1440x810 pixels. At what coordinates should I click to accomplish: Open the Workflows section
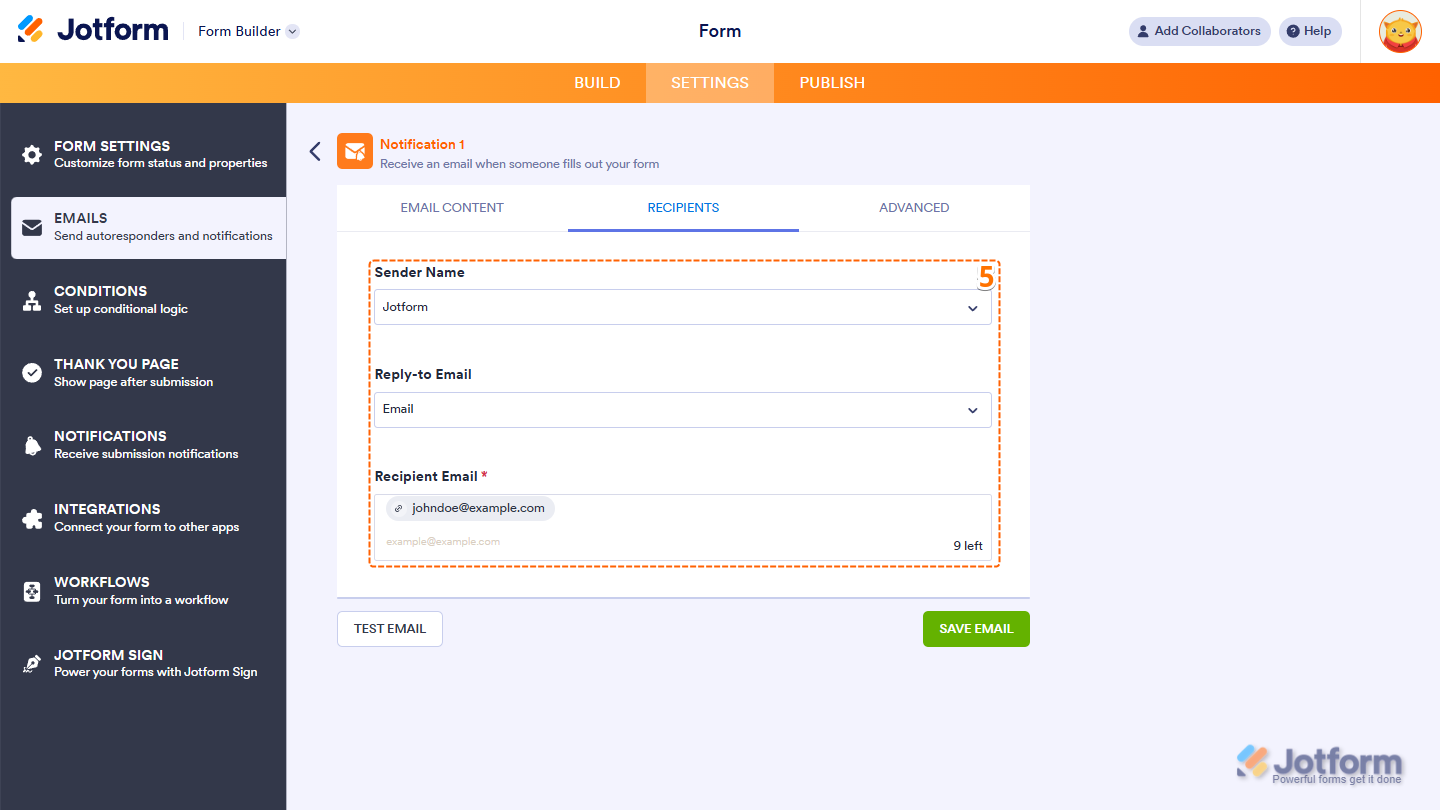101,589
